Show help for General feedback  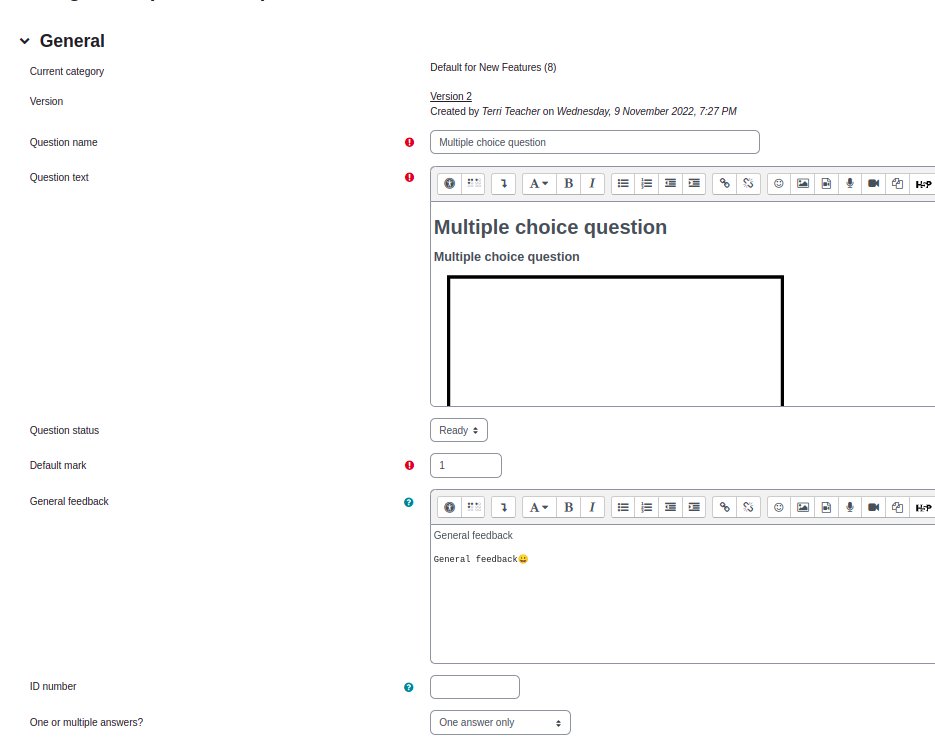tap(408, 502)
